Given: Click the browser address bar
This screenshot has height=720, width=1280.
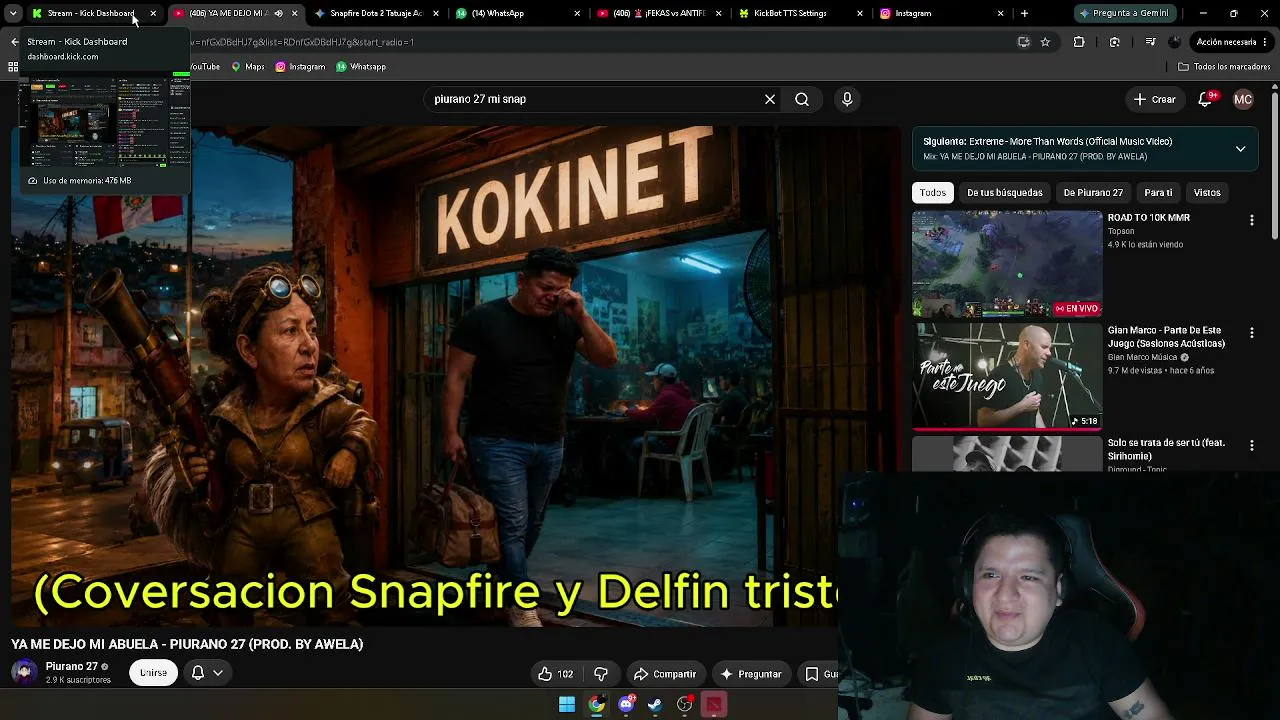Looking at the screenshot, I should 600,42.
